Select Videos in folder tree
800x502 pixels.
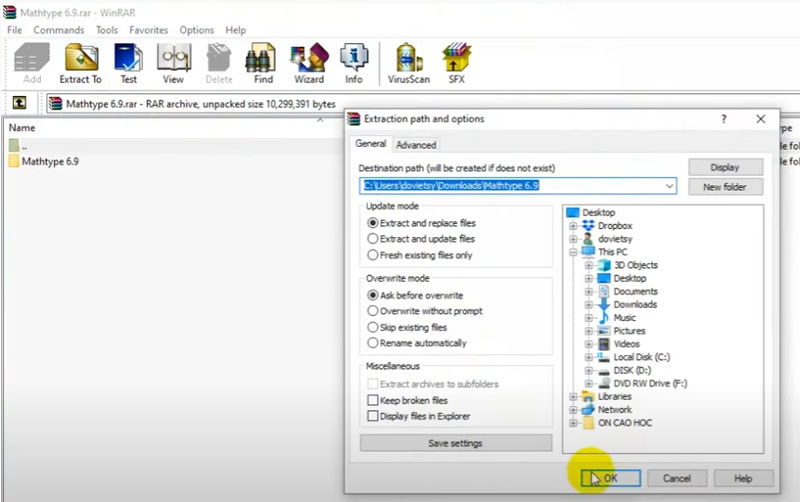tap(627, 344)
